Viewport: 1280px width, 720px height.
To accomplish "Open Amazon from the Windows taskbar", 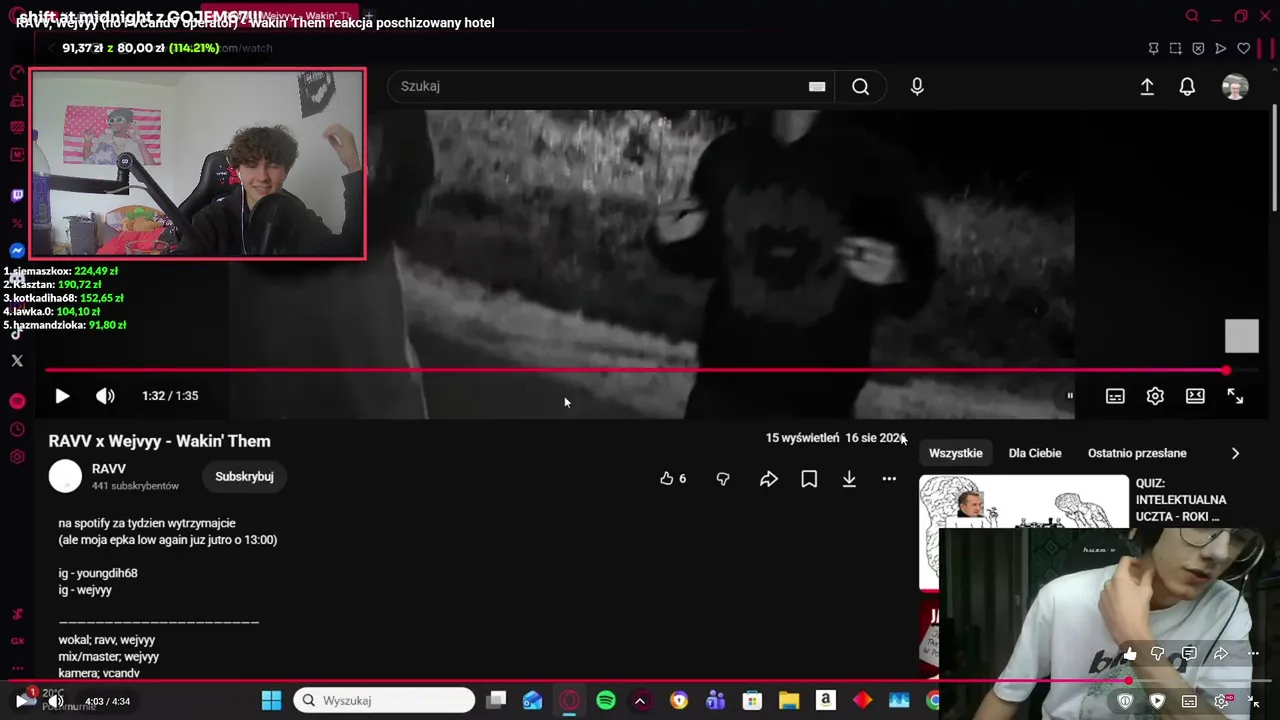I will pos(825,701).
